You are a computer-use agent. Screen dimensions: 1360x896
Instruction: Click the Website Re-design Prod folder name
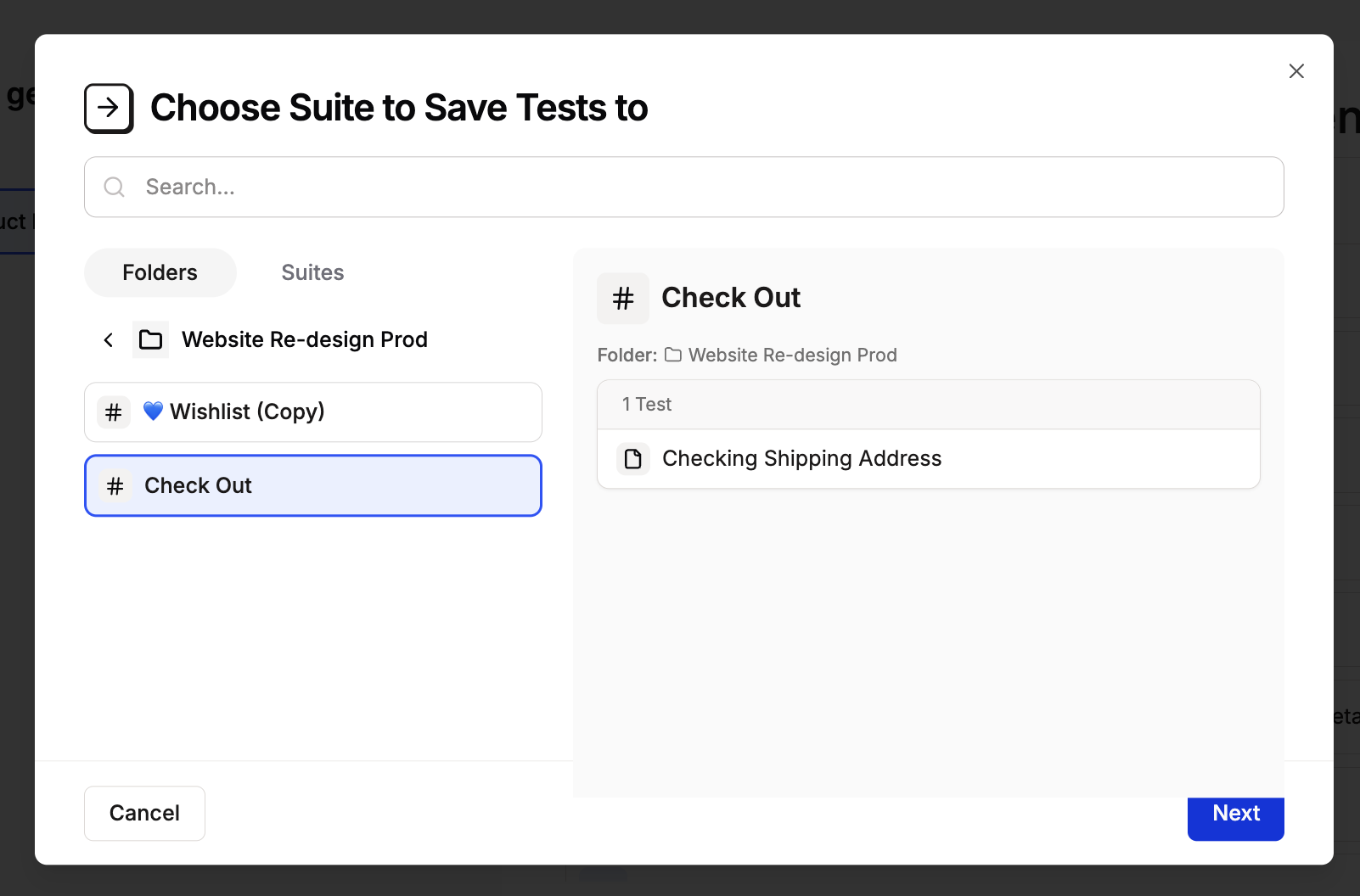[x=304, y=340]
